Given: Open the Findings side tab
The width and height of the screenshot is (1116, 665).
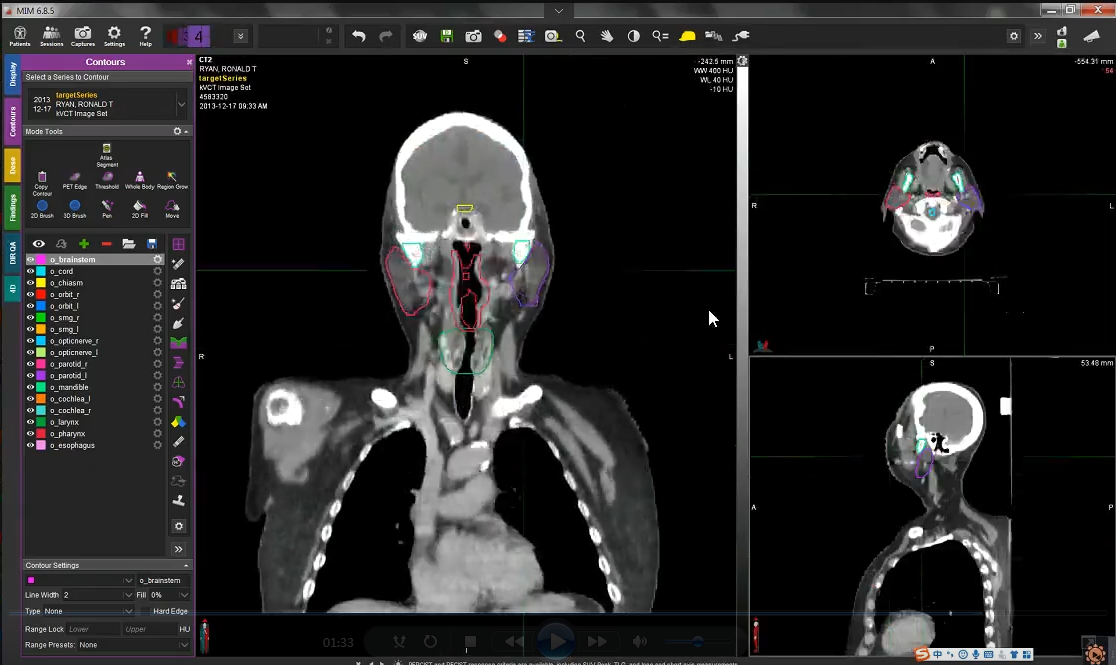Looking at the screenshot, I should (x=13, y=208).
